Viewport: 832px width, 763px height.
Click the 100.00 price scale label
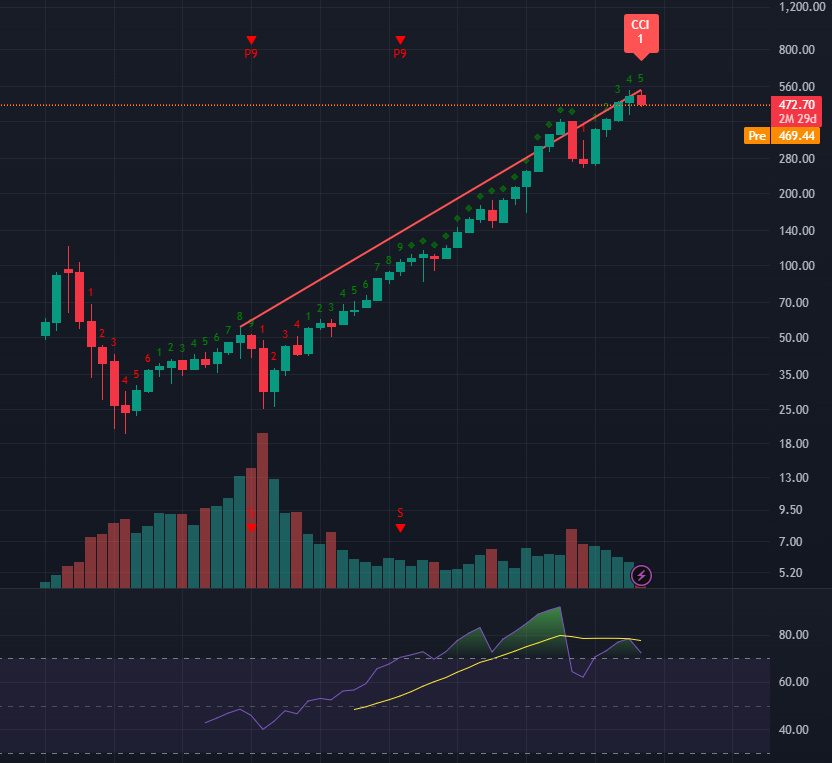tap(796, 266)
